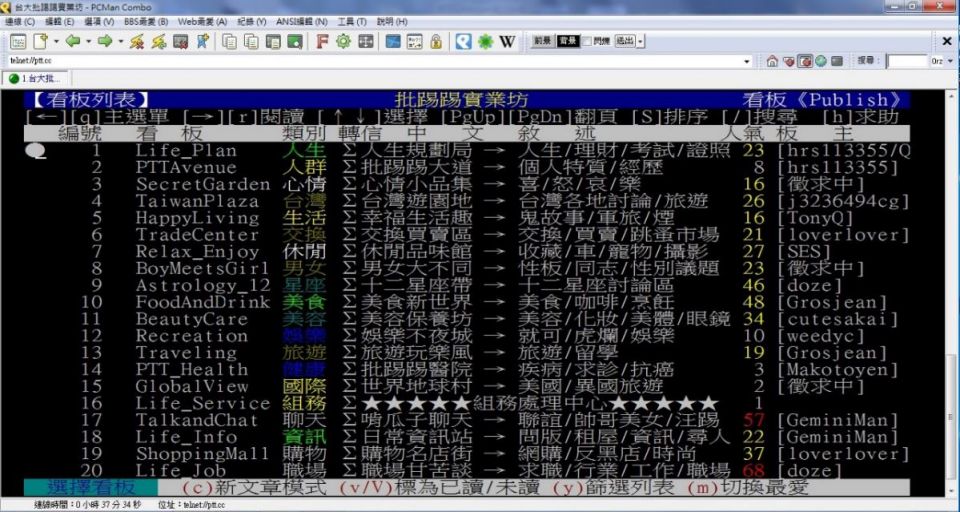Enable the 閃爍 blink checkbox

587,42
